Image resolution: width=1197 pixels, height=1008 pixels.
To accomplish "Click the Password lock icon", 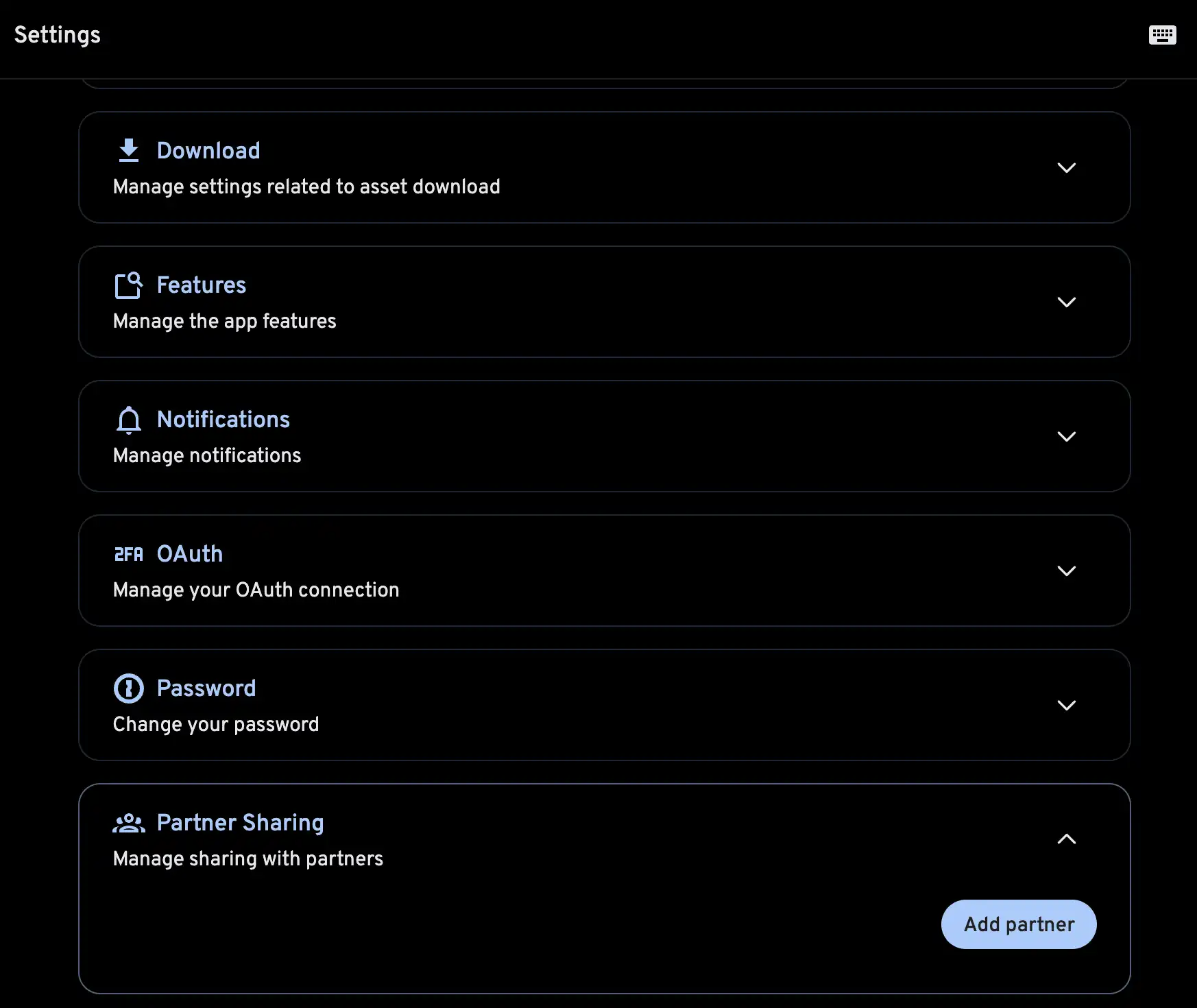I will [x=128, y=688].
